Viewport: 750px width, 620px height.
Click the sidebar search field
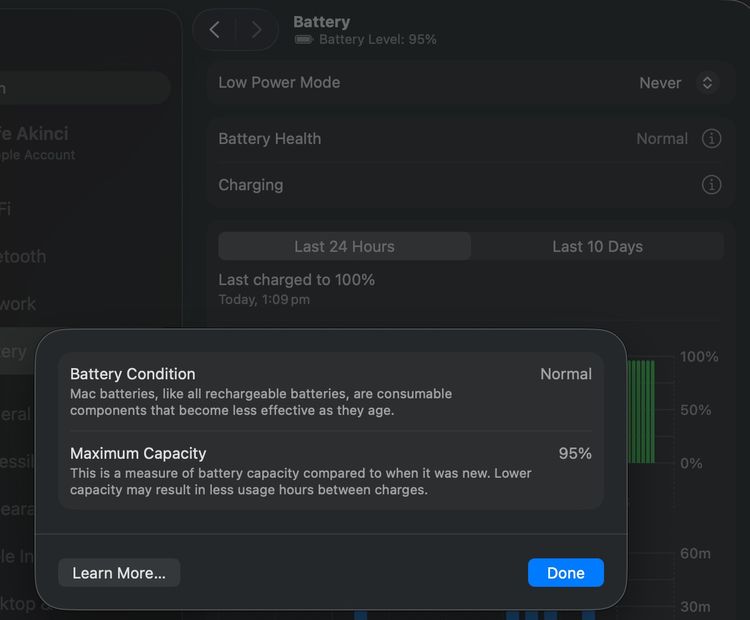click(84, 88)
